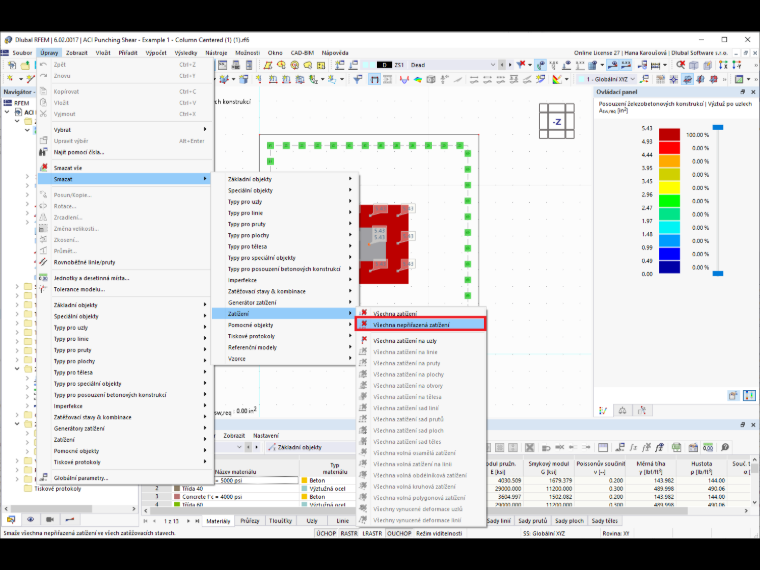
Task: Switch to the Uzly table tab
Action: click(x=312, y=521)
